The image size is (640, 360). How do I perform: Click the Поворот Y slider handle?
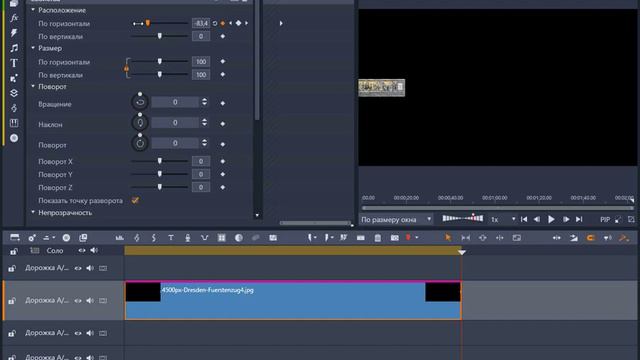click(160, 174)
